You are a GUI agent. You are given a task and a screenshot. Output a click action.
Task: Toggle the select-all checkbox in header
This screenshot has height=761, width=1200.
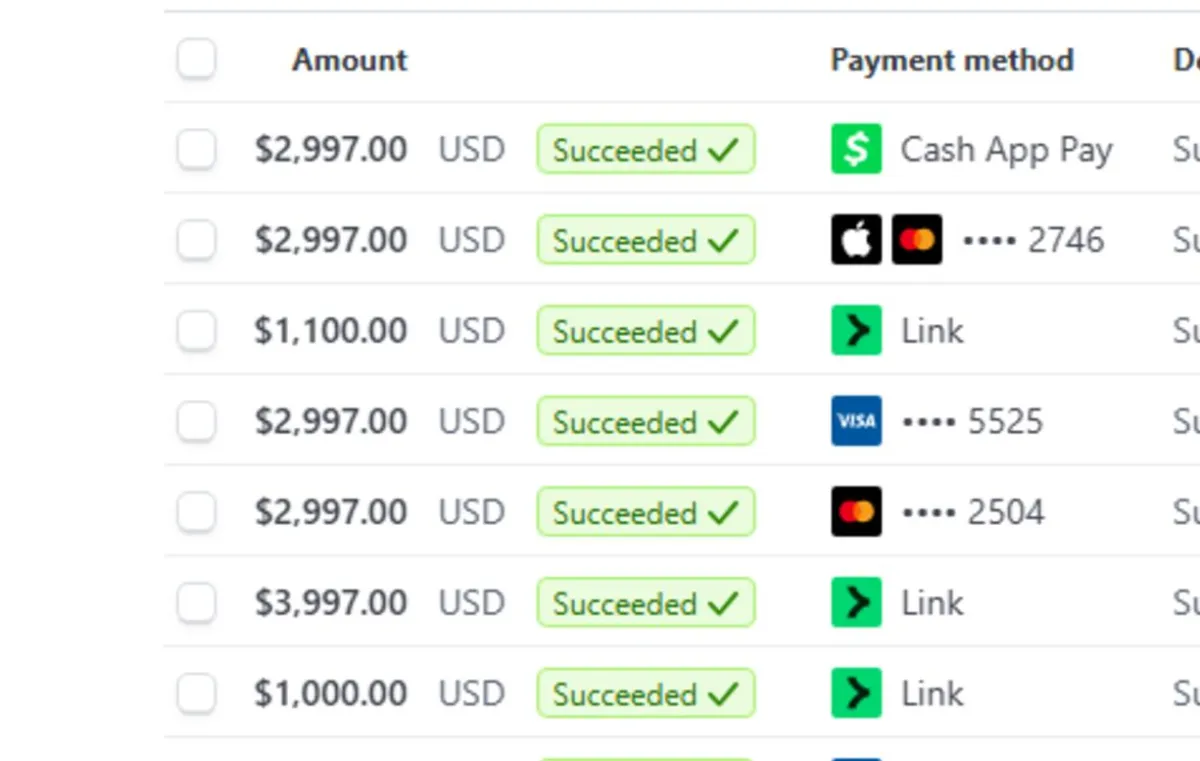(x=196, y=59)
